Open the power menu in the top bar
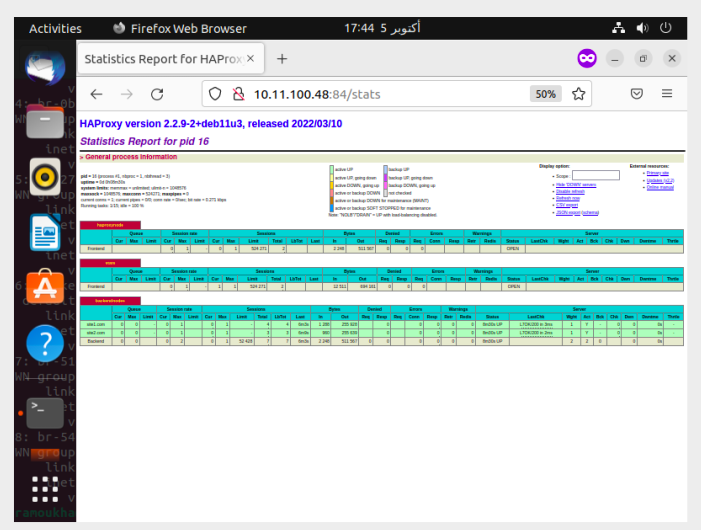701x530 pixels. tap(666, 28)
